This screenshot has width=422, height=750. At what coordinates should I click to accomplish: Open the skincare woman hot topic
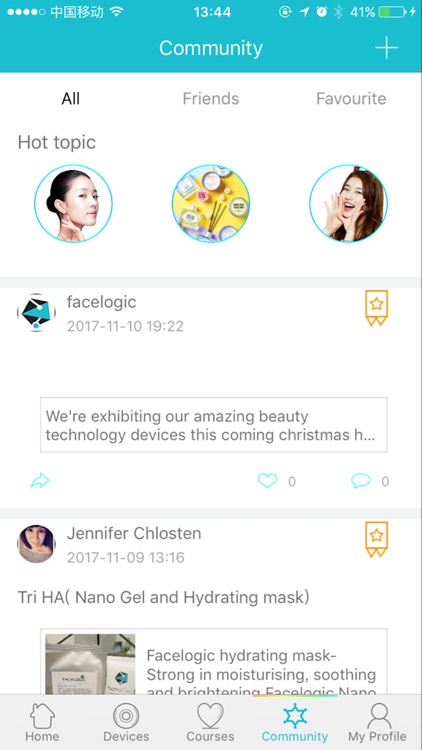point(73,203)
